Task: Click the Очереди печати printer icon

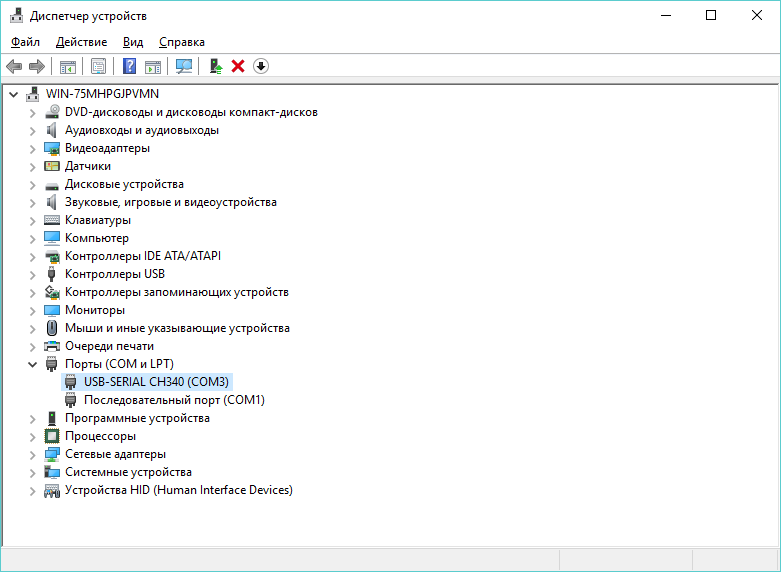Action: 52,346
